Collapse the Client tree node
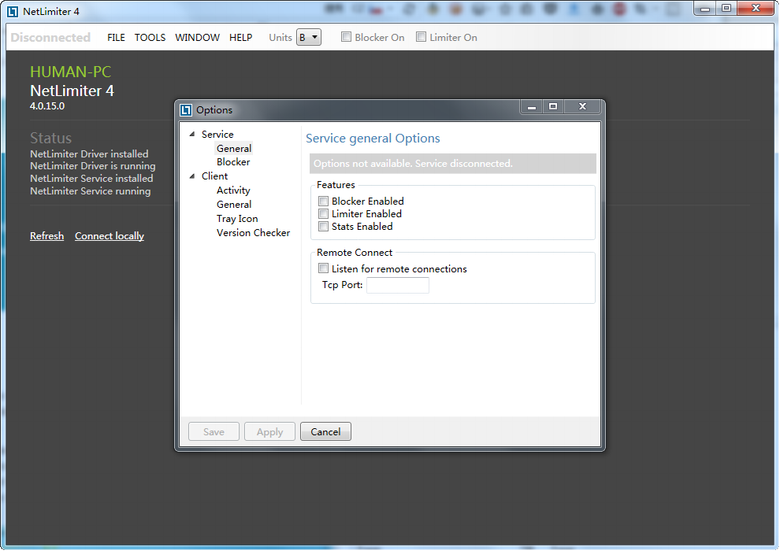The height and width of the screenshot is (551, 780). point(192,176)
